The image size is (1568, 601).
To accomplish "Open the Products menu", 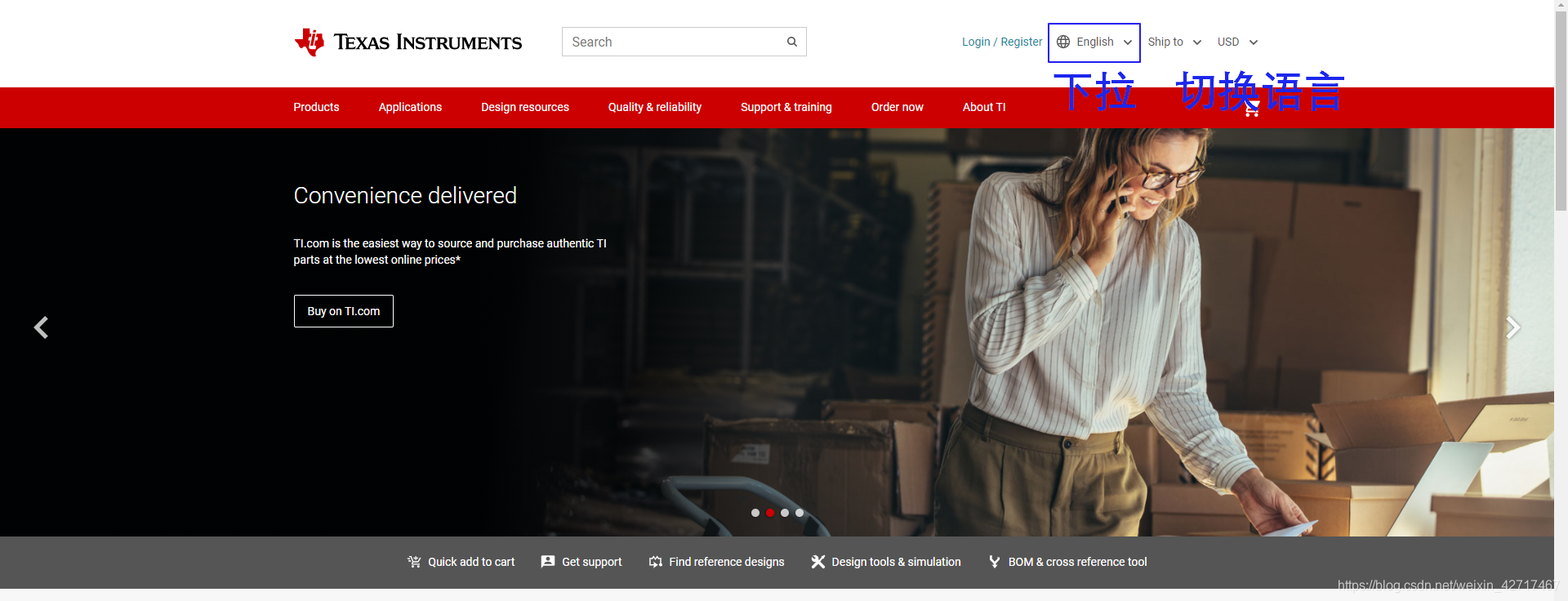I will (316, 107).
